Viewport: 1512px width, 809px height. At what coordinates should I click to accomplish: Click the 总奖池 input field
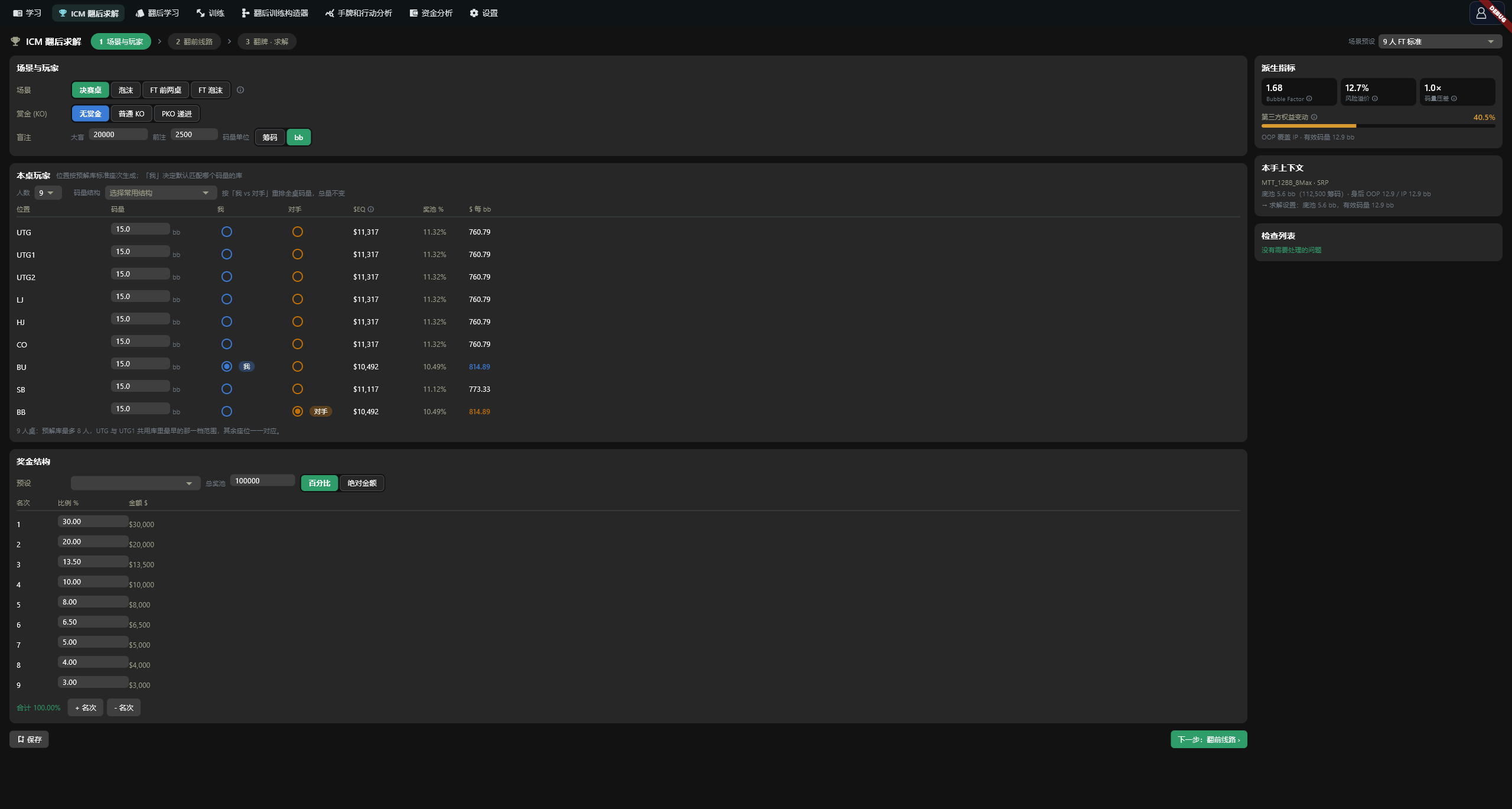262,480
